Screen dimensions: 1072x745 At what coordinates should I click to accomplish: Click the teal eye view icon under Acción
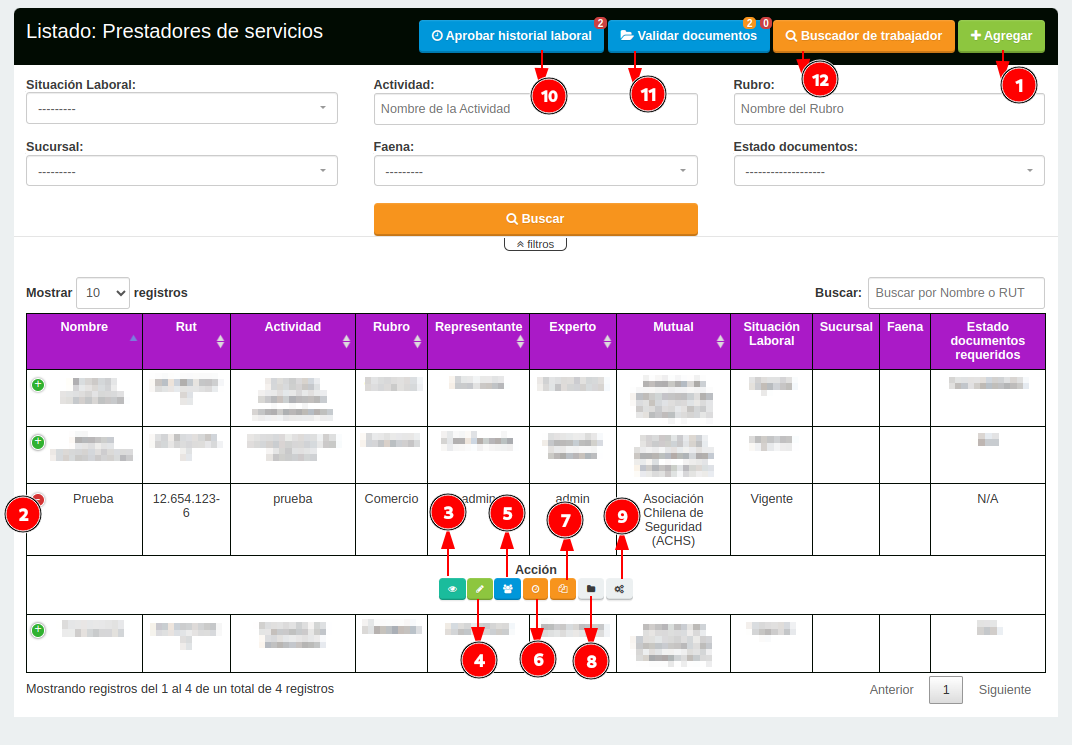(452, 589)
